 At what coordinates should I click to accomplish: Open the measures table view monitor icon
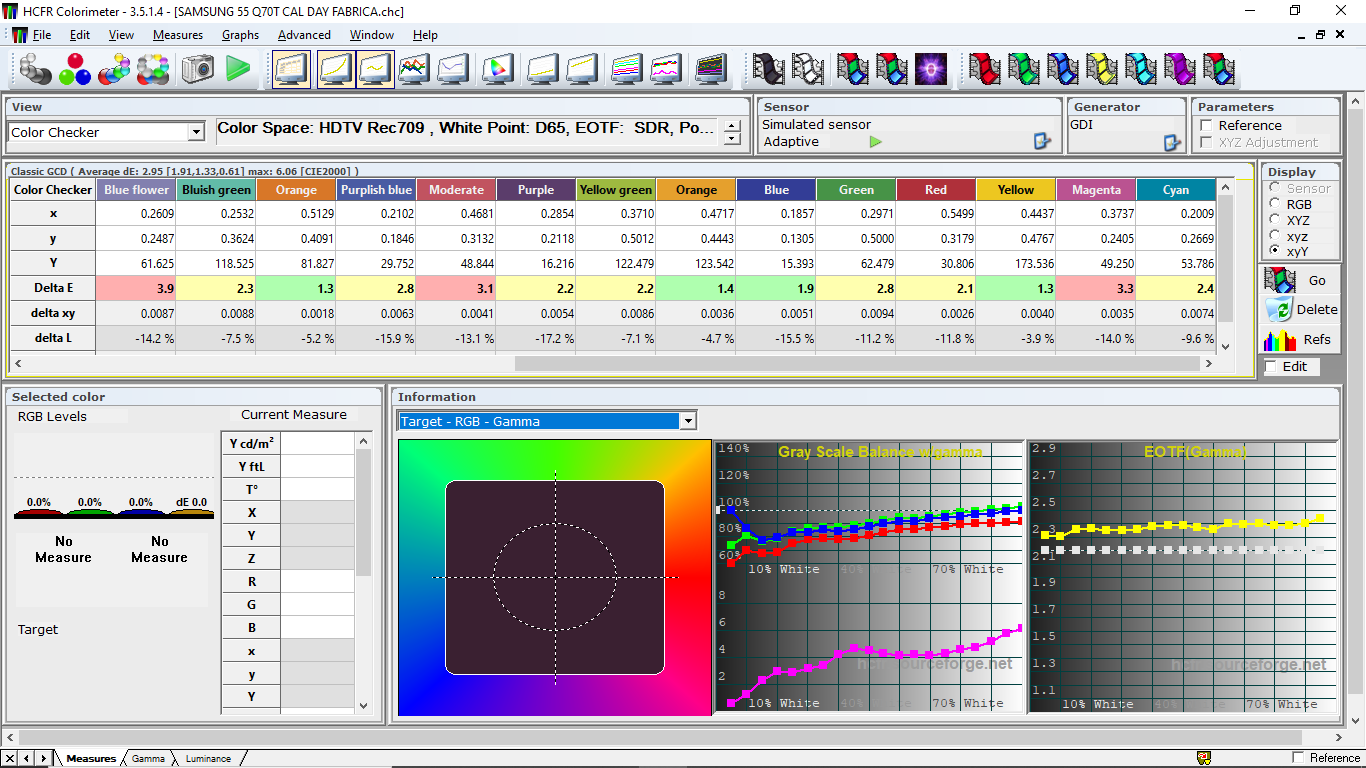291,69
